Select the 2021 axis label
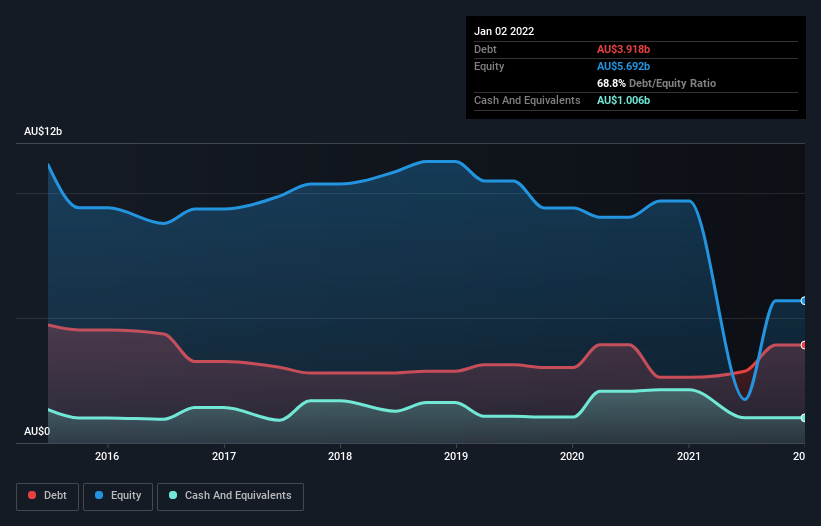The width and height of the screenshot is (821, 526). 689,456
